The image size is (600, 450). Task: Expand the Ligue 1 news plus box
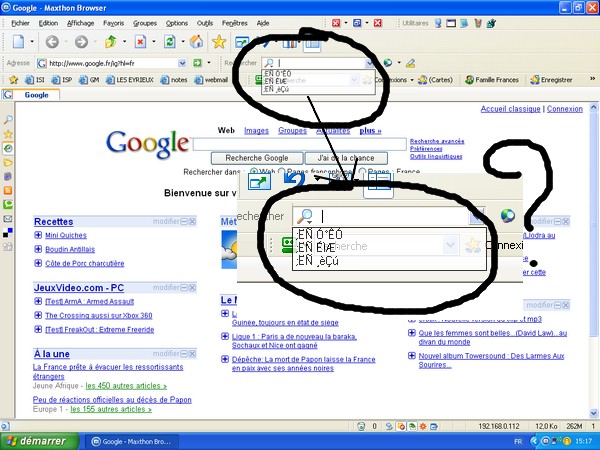tap(225, 336)
